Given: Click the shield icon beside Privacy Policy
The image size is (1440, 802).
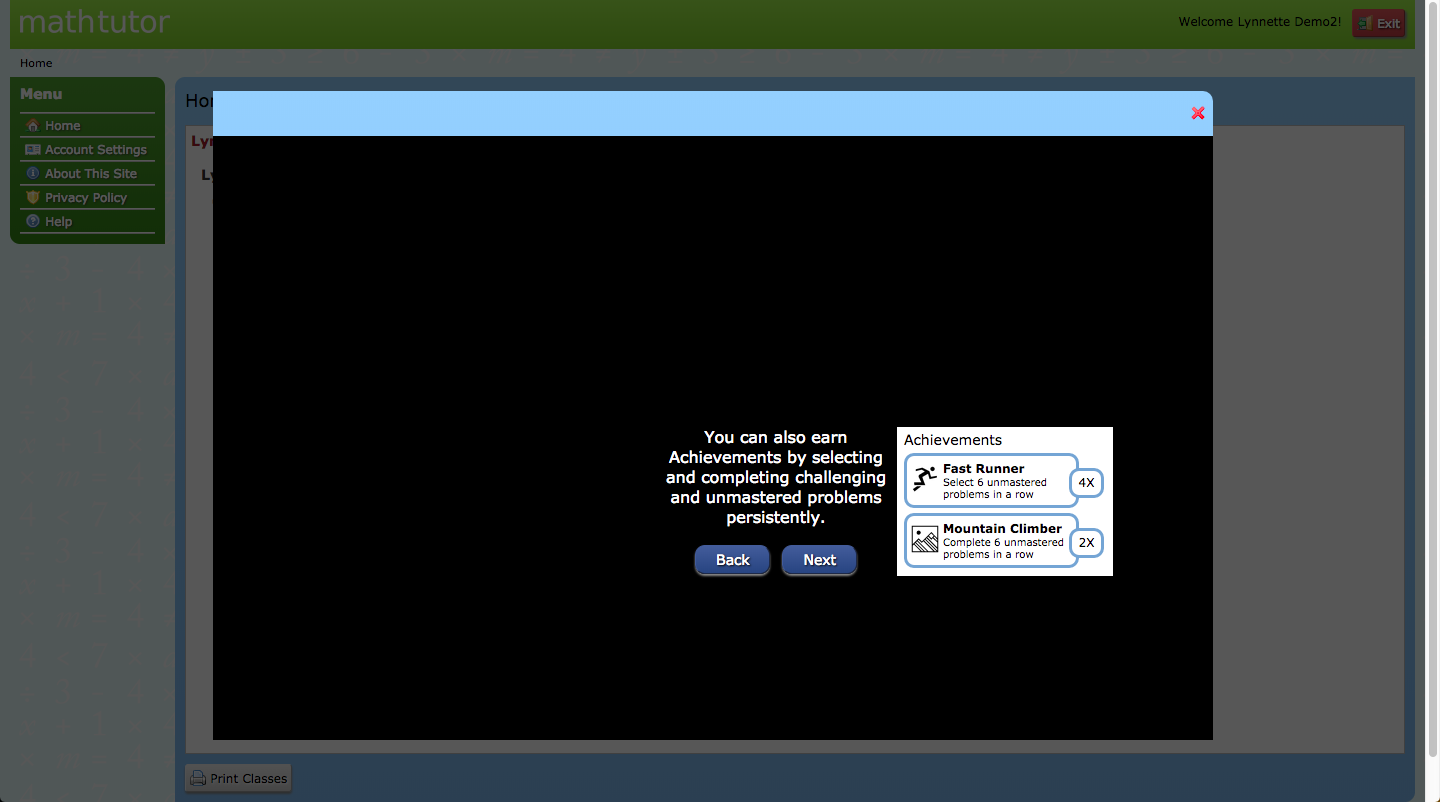Looking at the screenshot, I should 33,197.
